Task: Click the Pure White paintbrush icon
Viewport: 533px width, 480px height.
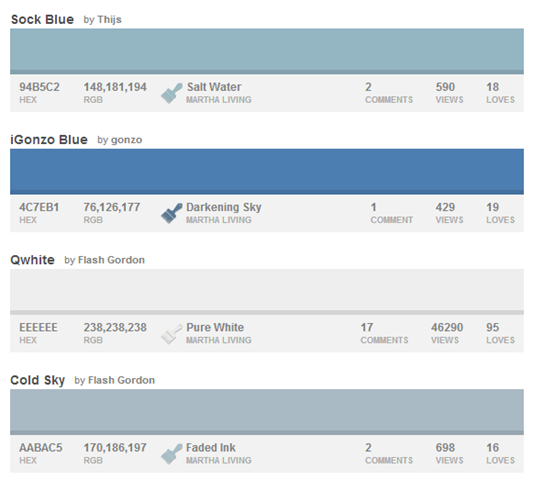Action: click(x=172, y=334)
